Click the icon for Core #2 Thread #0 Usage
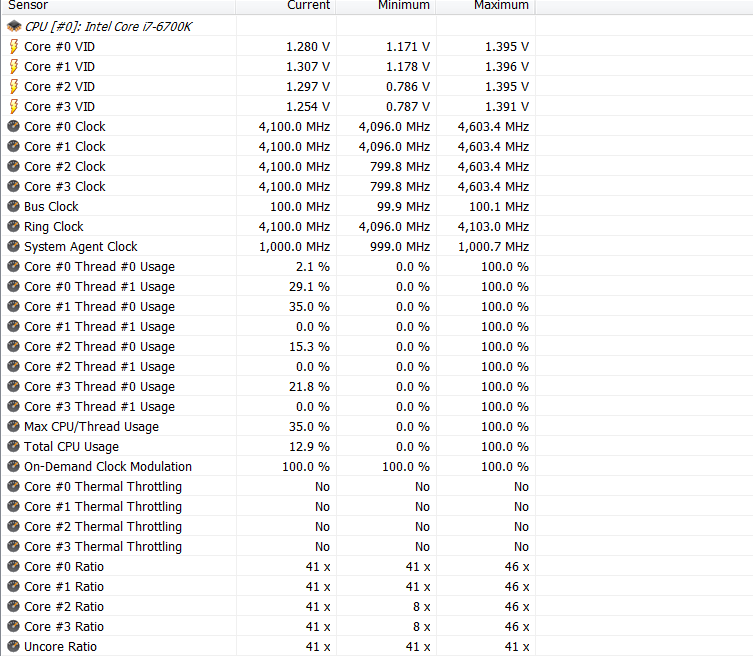 (13, 346)
